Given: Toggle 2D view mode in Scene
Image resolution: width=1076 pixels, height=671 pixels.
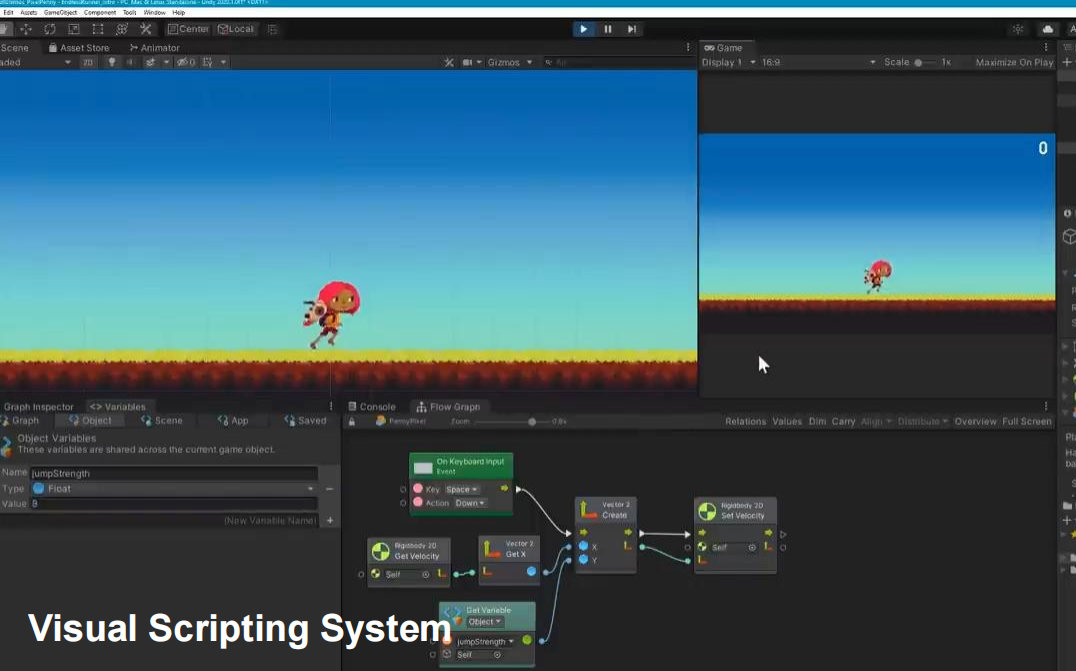Looking at the screenshot, I should pyautogui.click(x=89, y=62).
